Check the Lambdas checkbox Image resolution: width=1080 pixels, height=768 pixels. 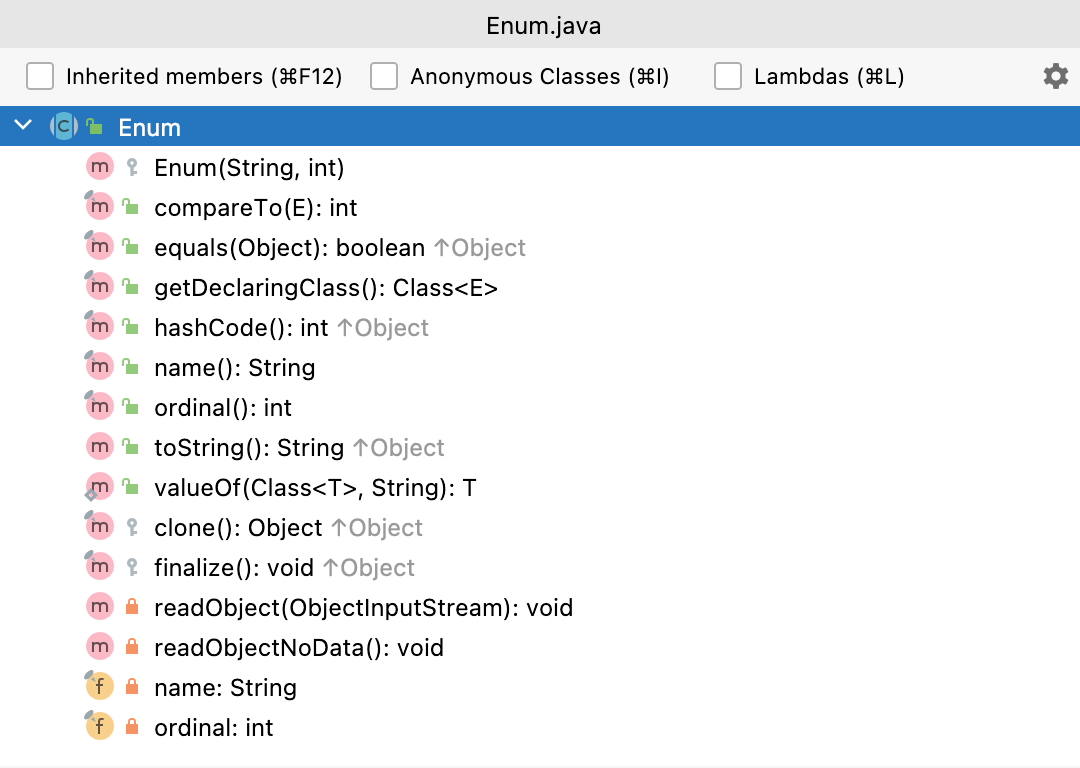point(728,76)
